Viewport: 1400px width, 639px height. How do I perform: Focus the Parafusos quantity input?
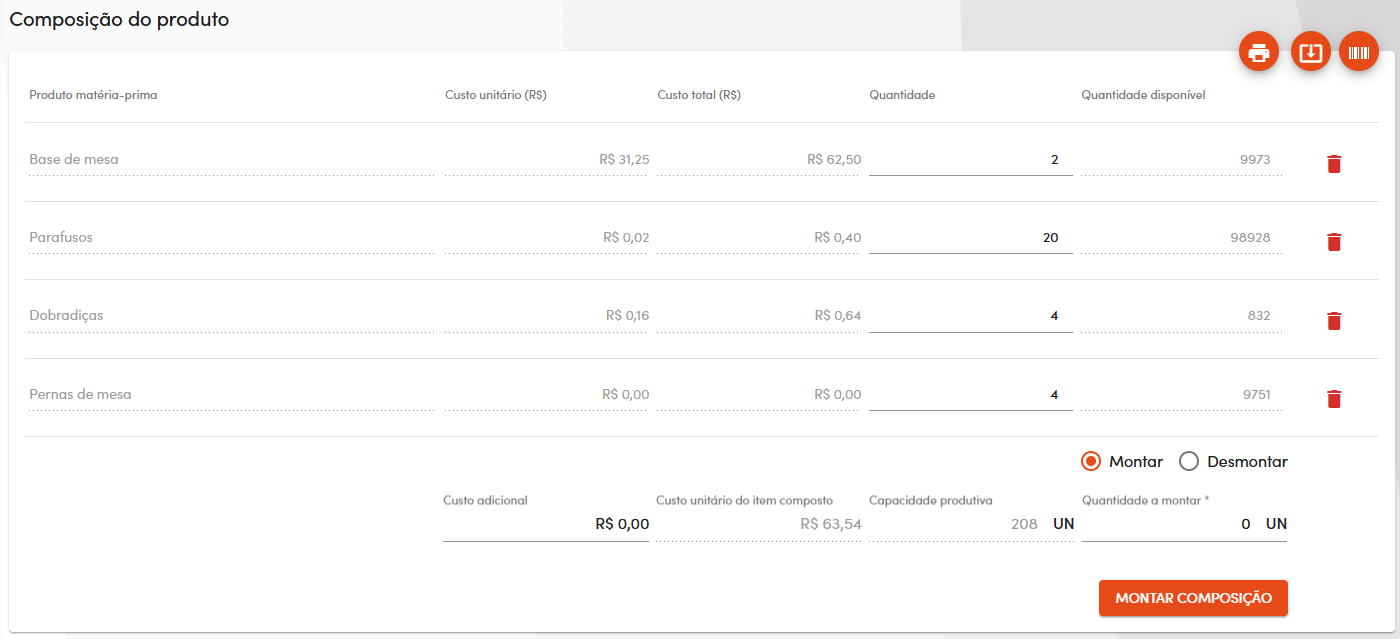coord(968,238)
